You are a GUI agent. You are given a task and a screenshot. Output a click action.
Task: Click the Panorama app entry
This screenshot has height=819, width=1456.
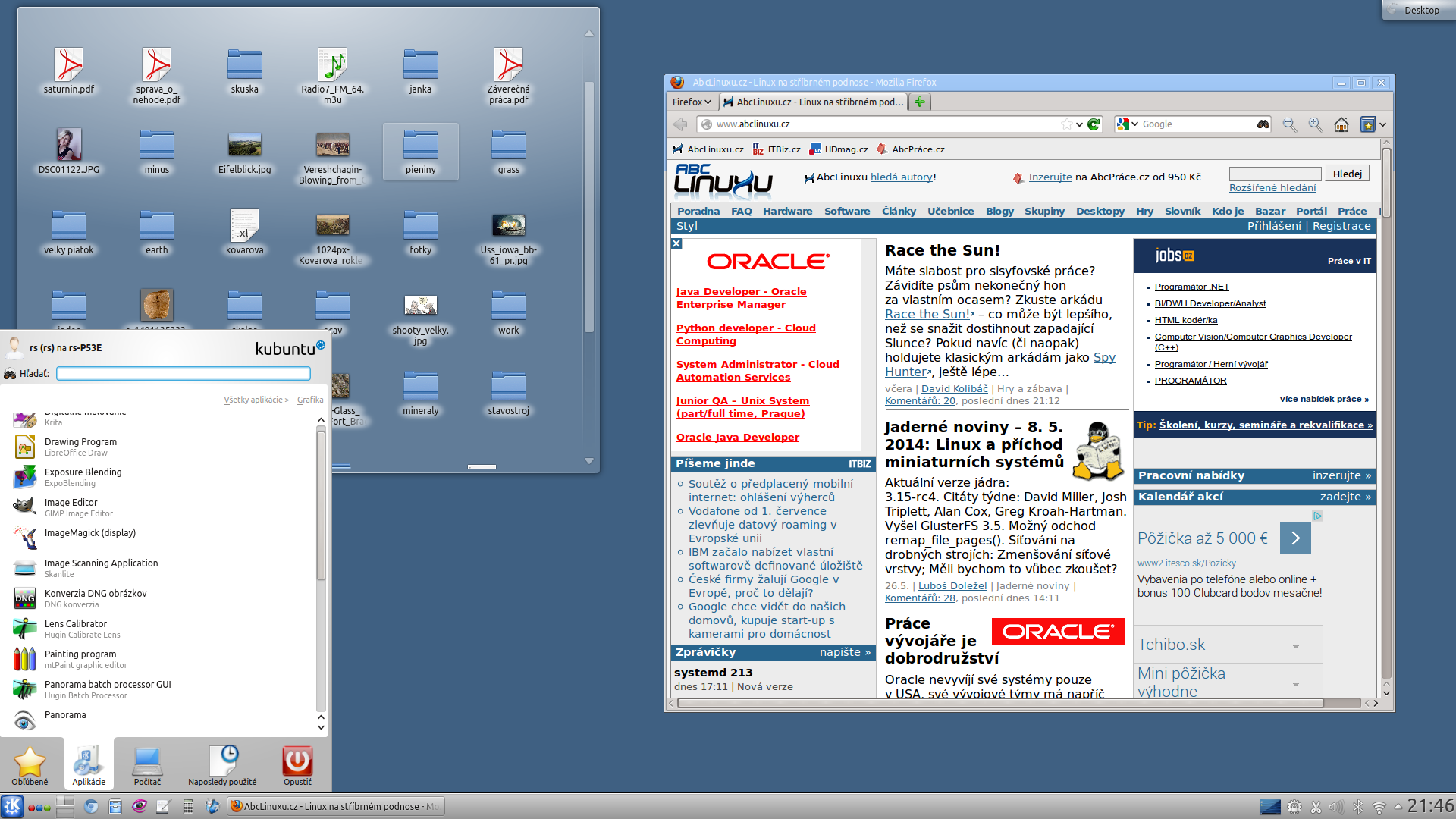pyautogui.click(x=163, y=718)
